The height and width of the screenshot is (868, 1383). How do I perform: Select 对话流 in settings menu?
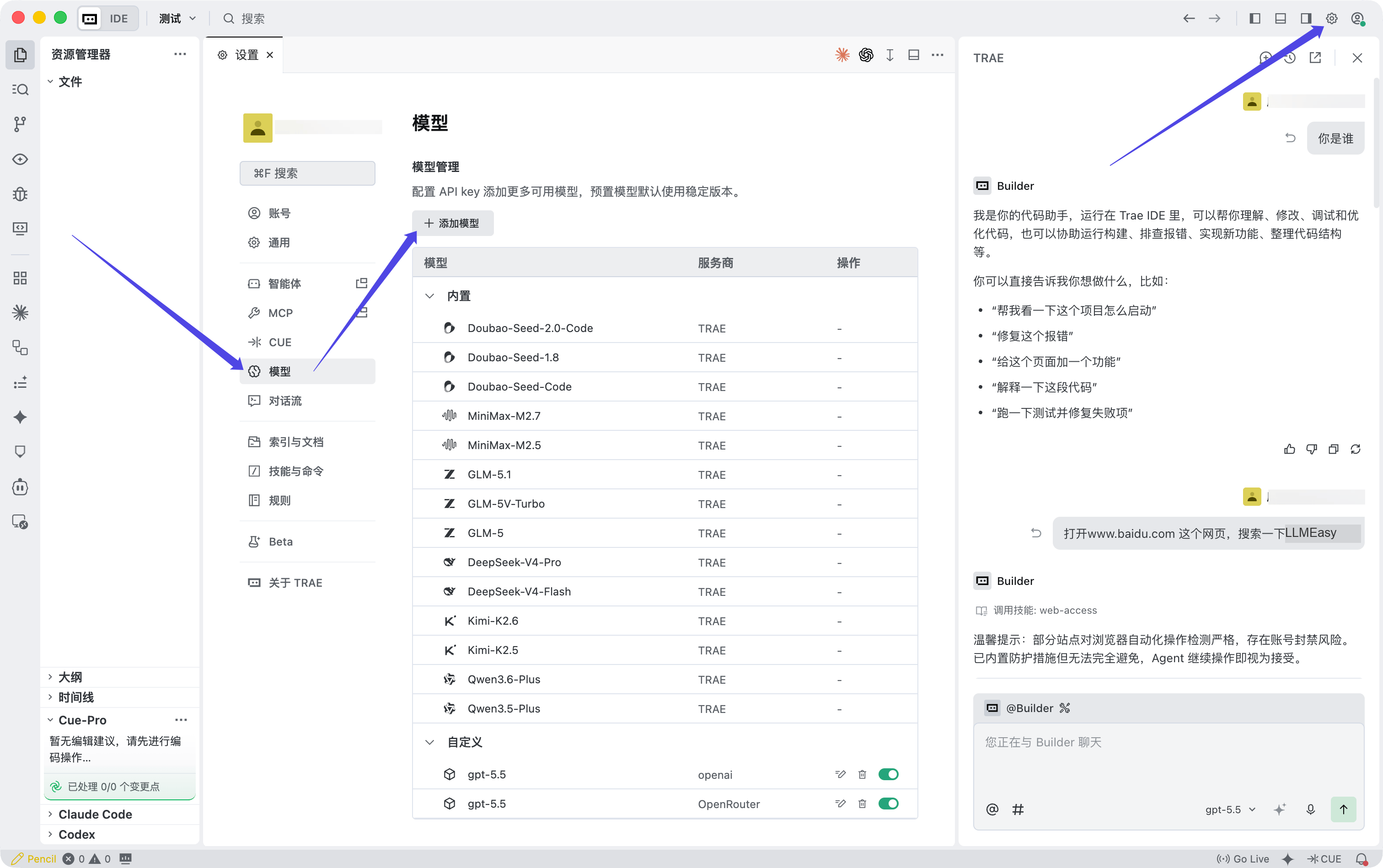(x=308, y=401)
